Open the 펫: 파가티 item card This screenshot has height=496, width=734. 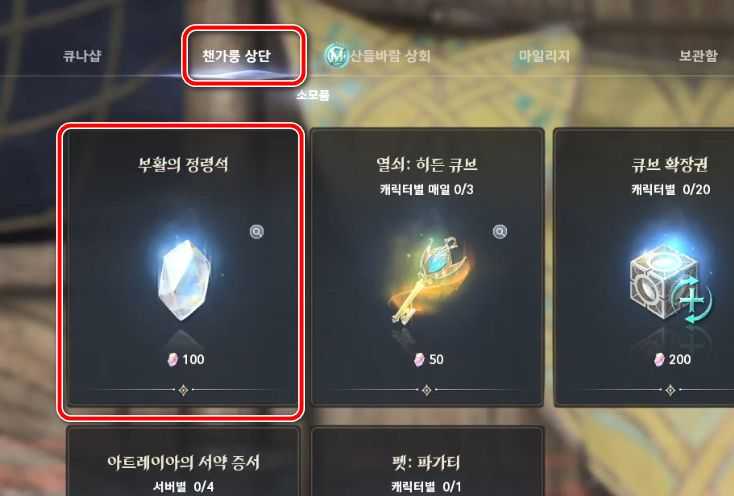point(427,460)
